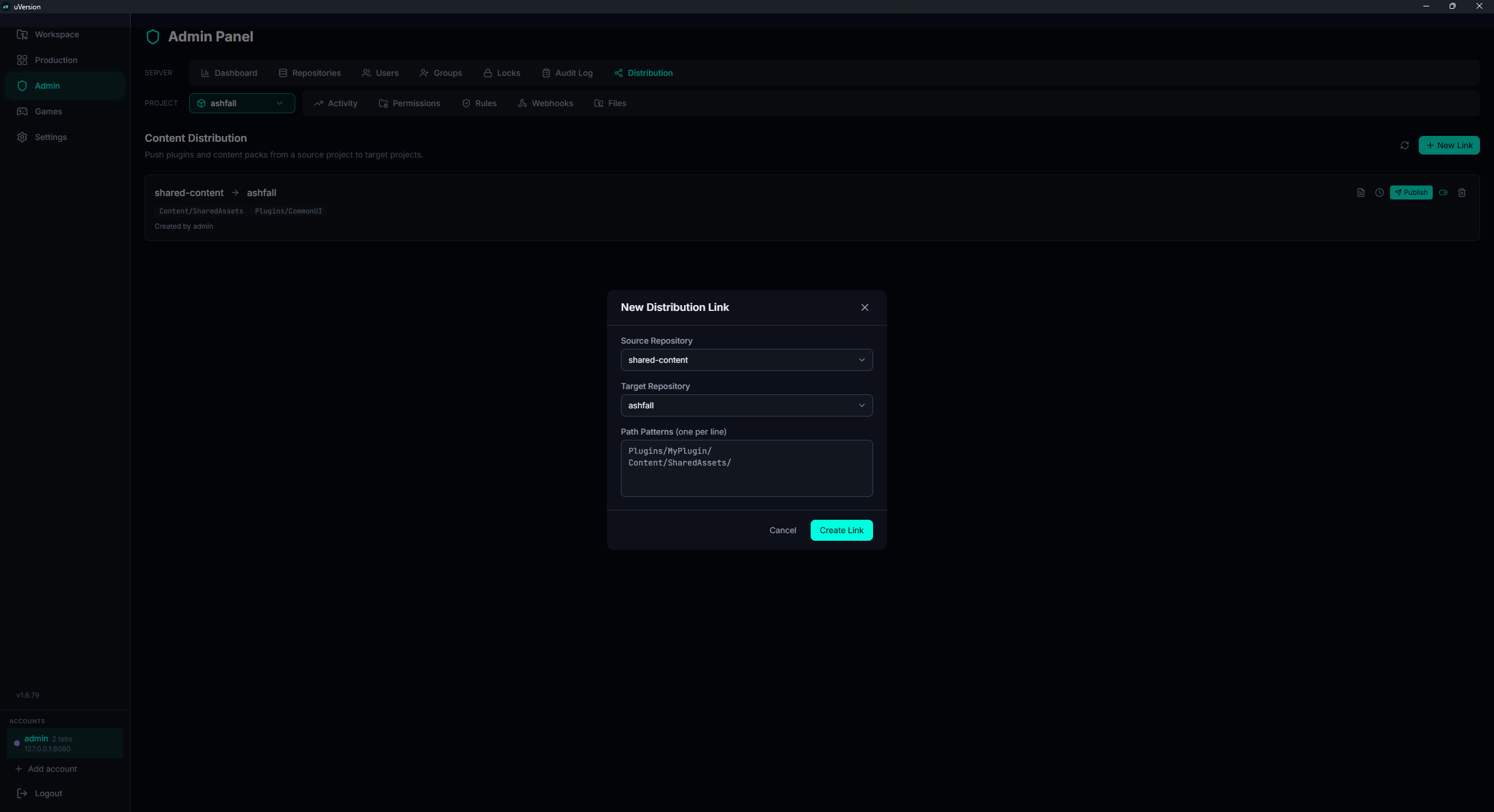Screen dimensions: 1494x812
Task: Open the Games sidebar section
Action: tap(65, 111)
